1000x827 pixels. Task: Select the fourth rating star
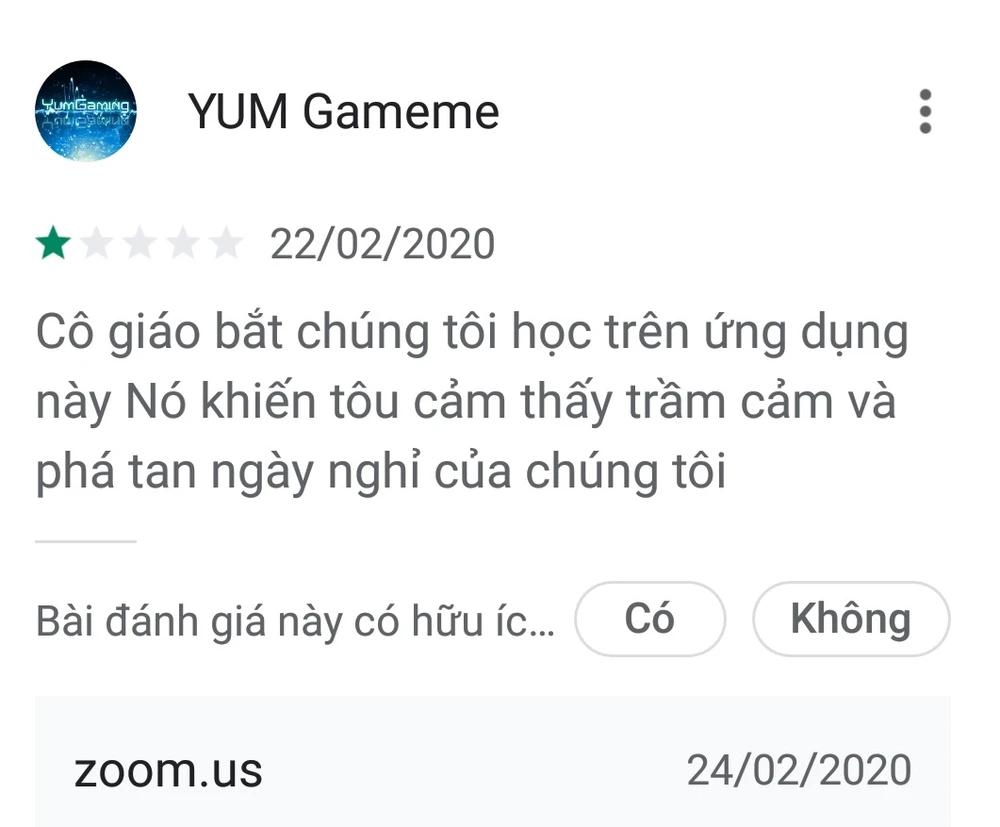coord(184,243)
